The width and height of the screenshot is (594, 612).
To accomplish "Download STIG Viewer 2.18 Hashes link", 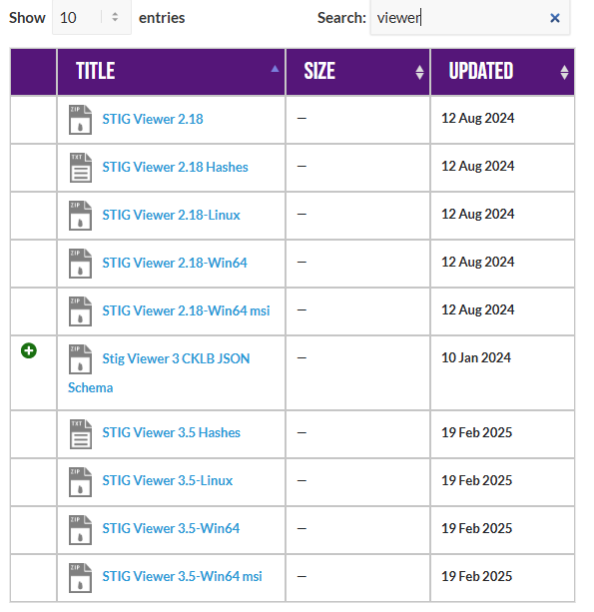I will [175, 167].
